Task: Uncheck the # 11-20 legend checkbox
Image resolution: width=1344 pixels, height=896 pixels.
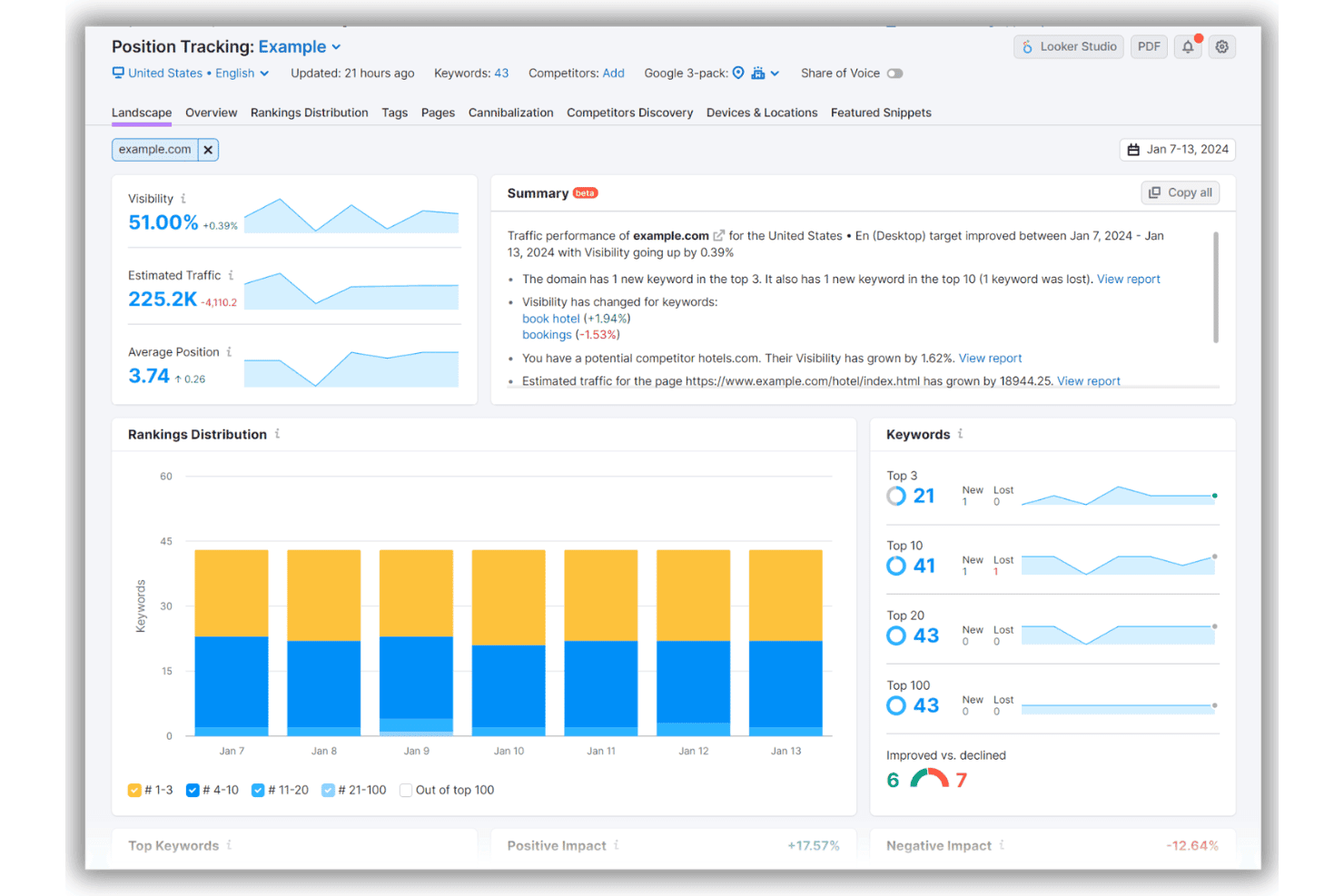Action: pyautogui.click(x=258, y=790)
